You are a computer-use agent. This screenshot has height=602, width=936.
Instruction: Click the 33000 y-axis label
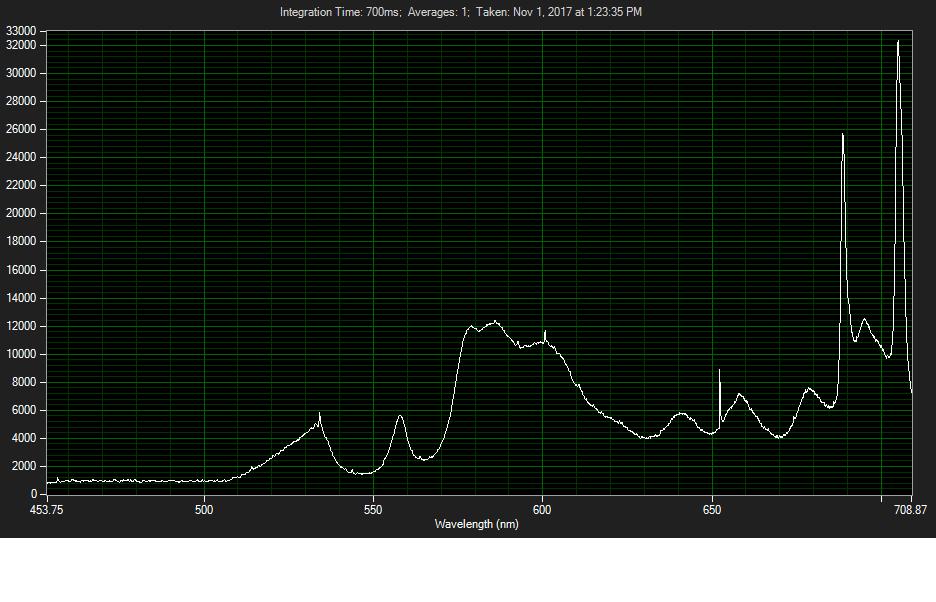(x=21, y=31)
